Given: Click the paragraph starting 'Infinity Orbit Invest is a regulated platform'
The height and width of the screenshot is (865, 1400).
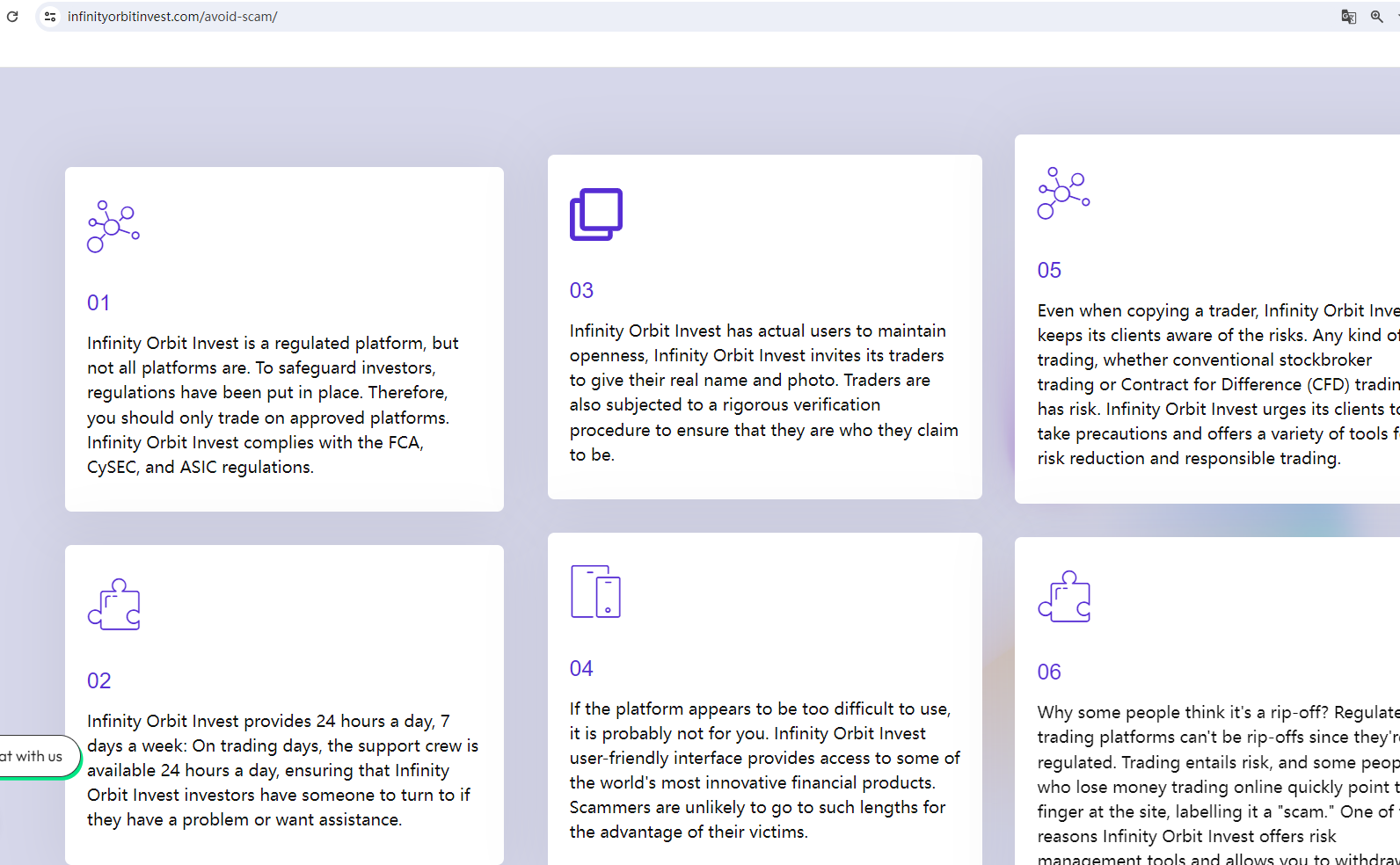Looking at the screenshot, I should [x=273, y=405].
